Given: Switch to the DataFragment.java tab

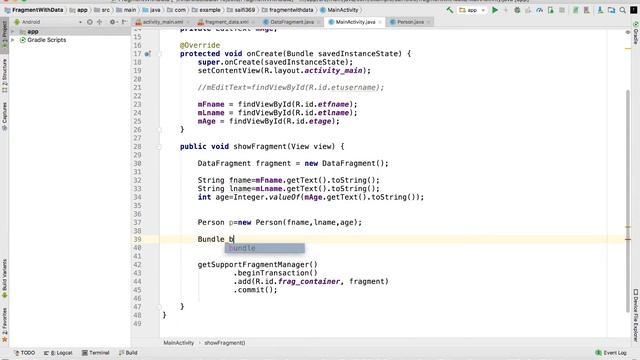Looking at the screenshot, I should pyautogui.click(x=291, y=22).
